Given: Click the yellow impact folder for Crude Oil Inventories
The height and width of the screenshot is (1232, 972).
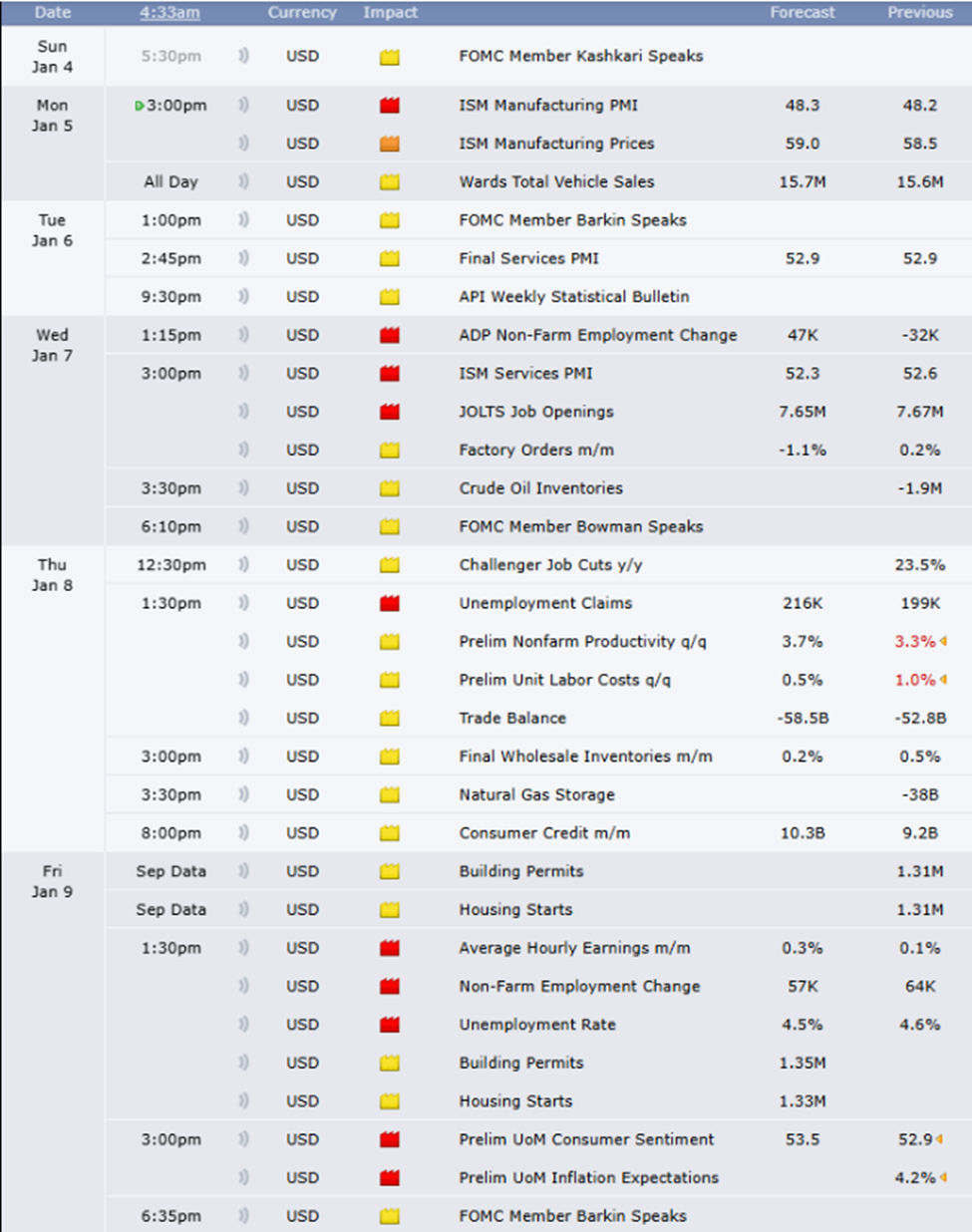Looking at the screenshot, I should pos(389,488).
